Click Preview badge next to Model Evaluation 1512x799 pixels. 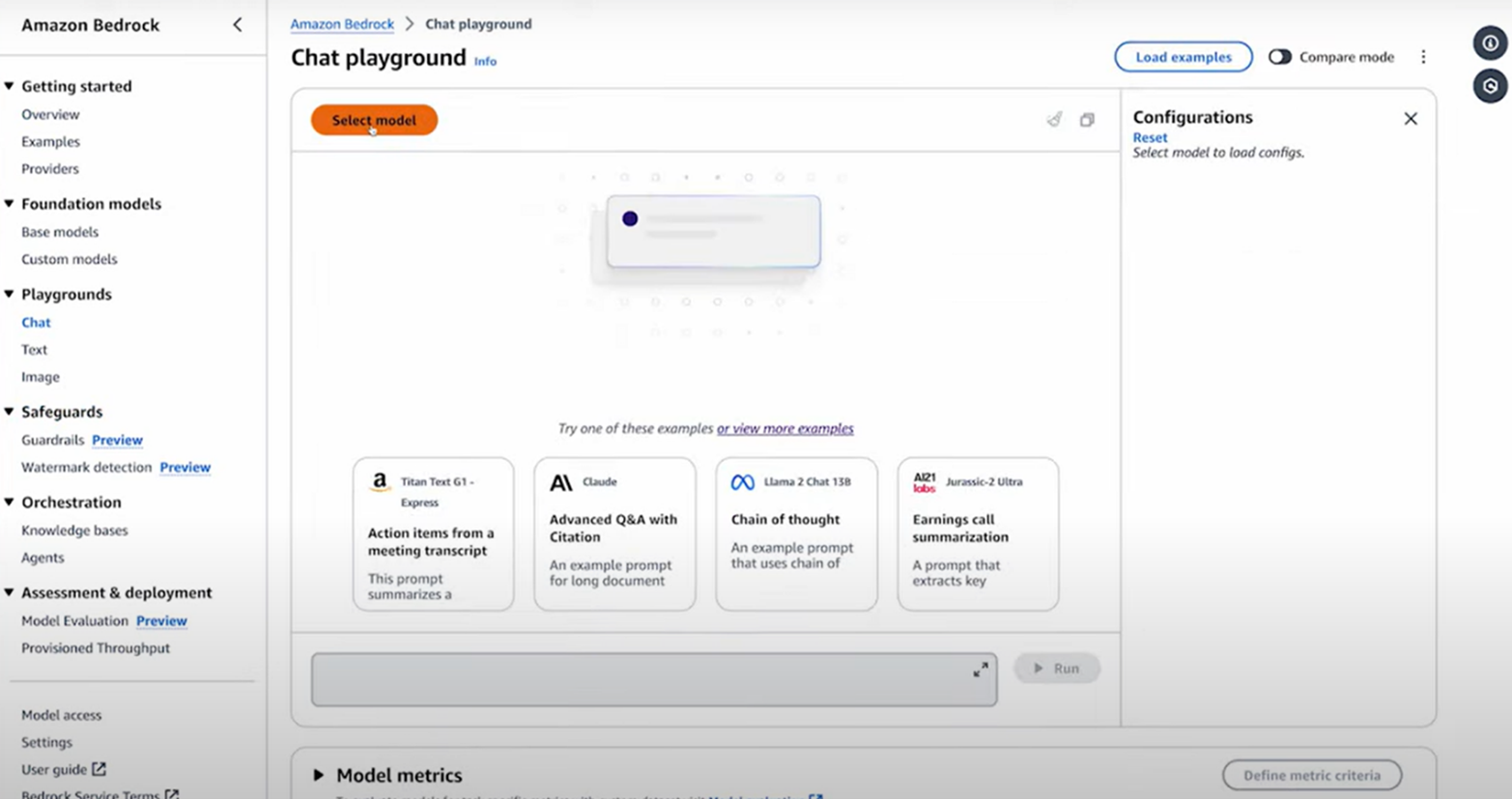[161, 620]
